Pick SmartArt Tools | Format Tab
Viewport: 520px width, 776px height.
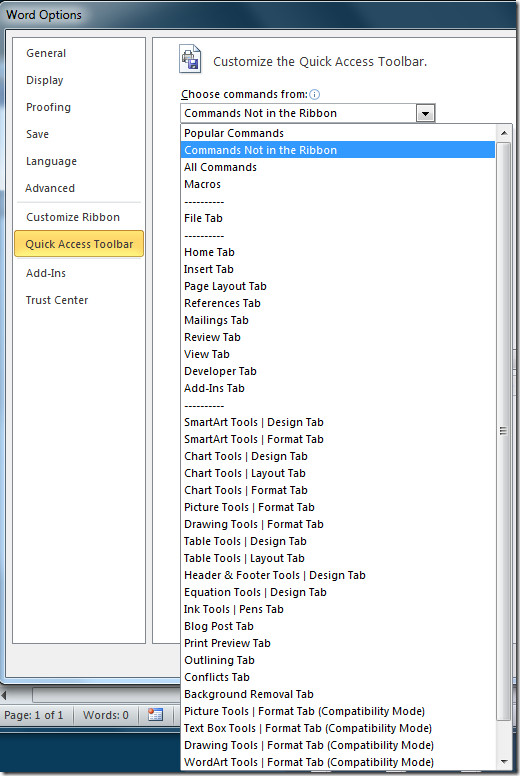(338, 439)
